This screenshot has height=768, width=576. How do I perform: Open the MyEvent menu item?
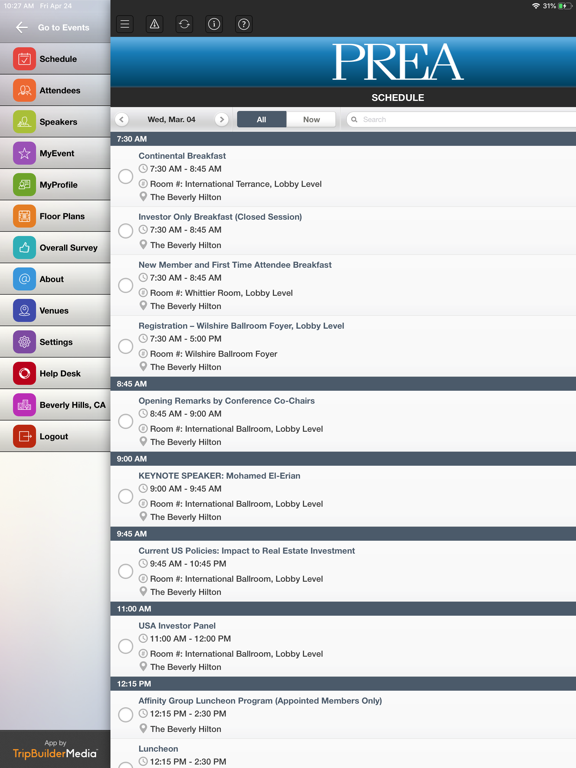pos(55,153)
